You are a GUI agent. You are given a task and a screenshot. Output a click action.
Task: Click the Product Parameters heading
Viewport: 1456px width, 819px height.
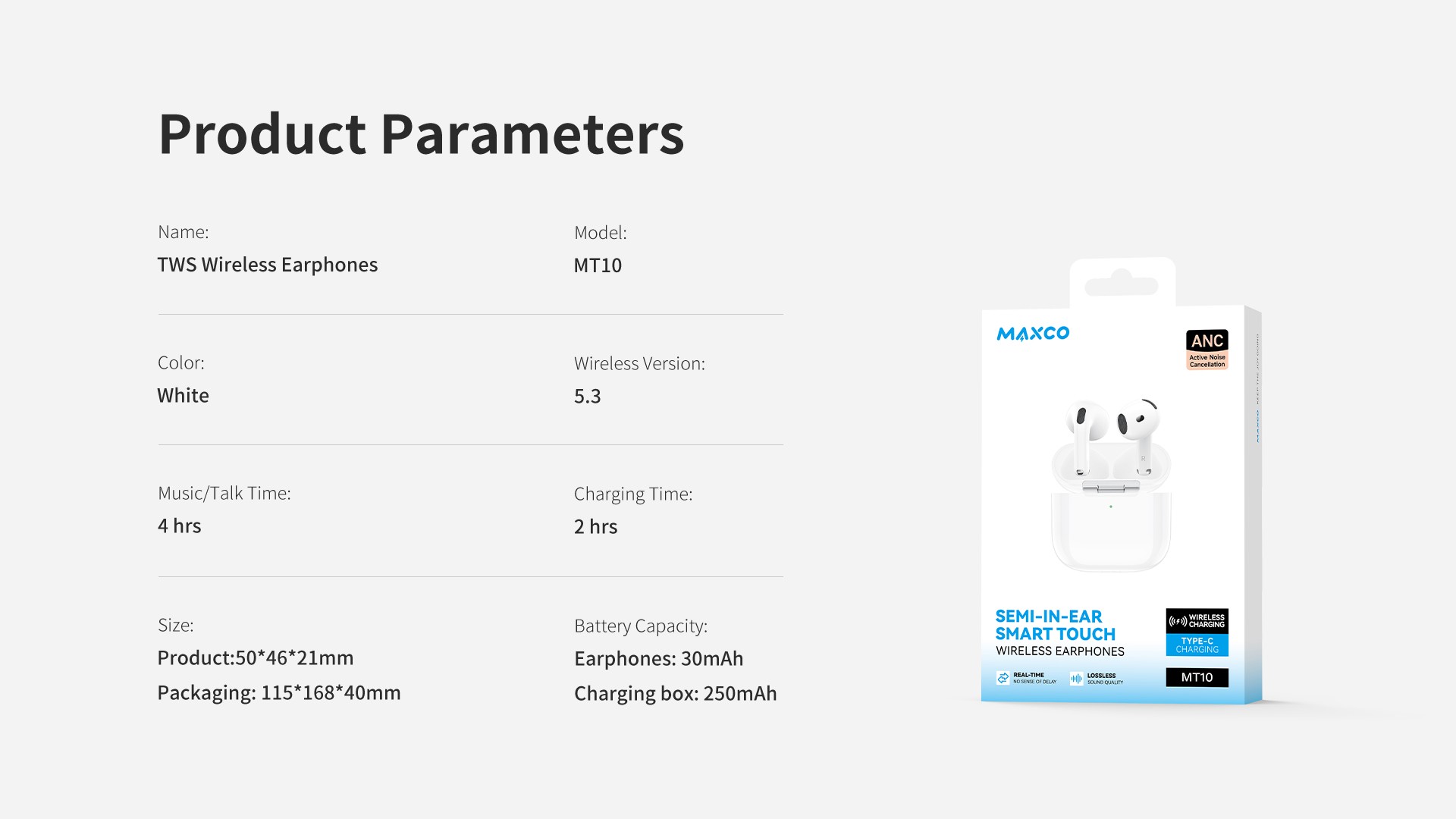[421, 134]
